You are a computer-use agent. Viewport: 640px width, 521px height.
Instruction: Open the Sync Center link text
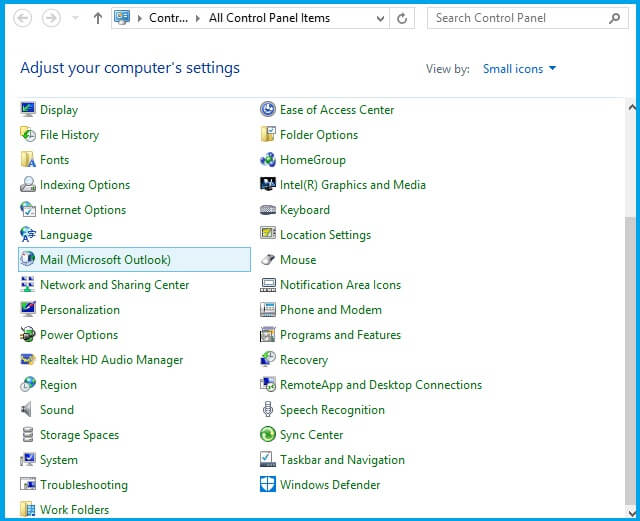(x=311, y=435)
